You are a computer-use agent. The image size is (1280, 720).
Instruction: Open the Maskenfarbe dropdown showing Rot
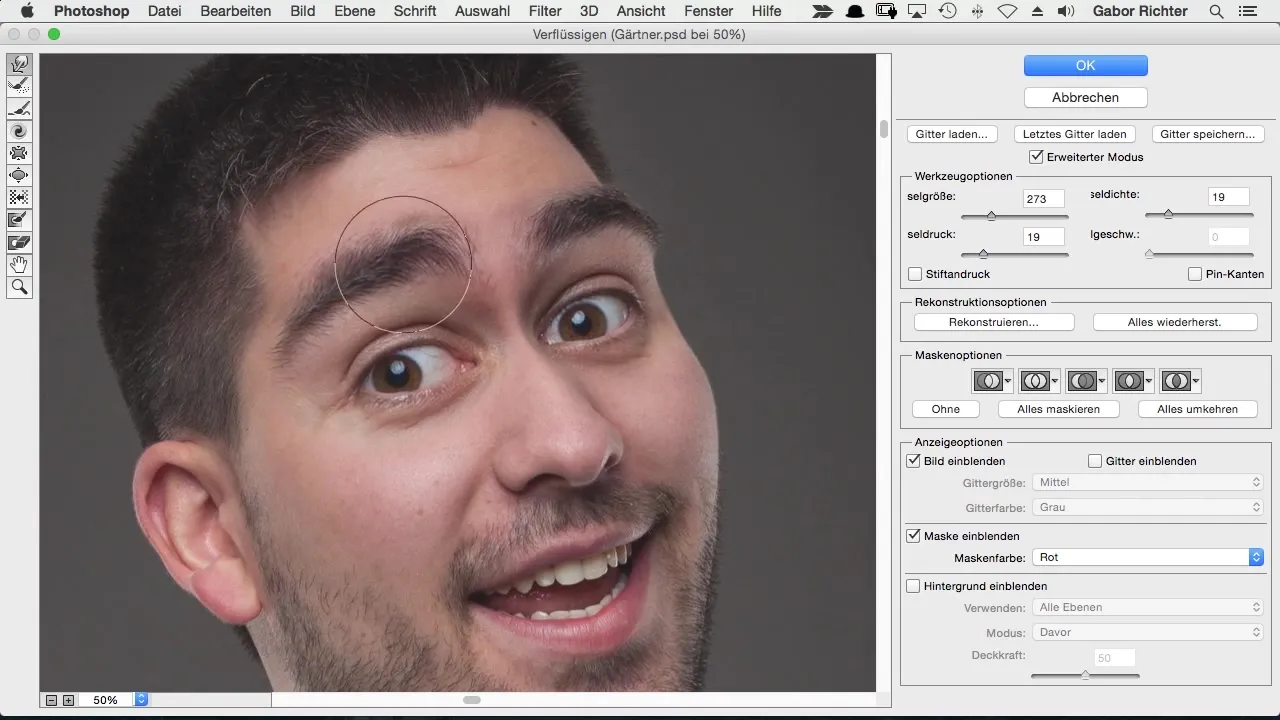point(1147,557)
